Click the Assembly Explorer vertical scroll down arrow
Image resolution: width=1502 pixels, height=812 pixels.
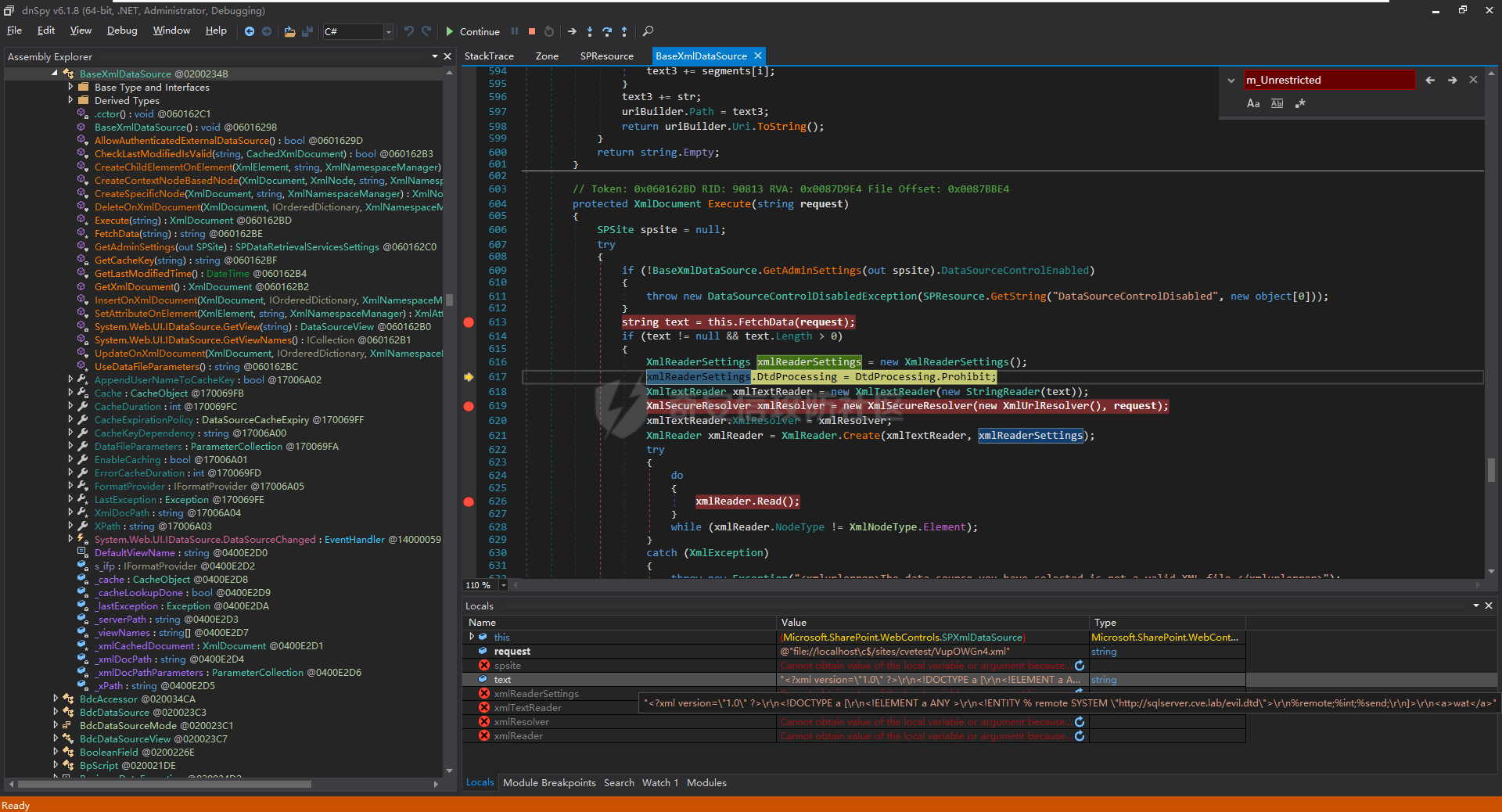(449, 771)
